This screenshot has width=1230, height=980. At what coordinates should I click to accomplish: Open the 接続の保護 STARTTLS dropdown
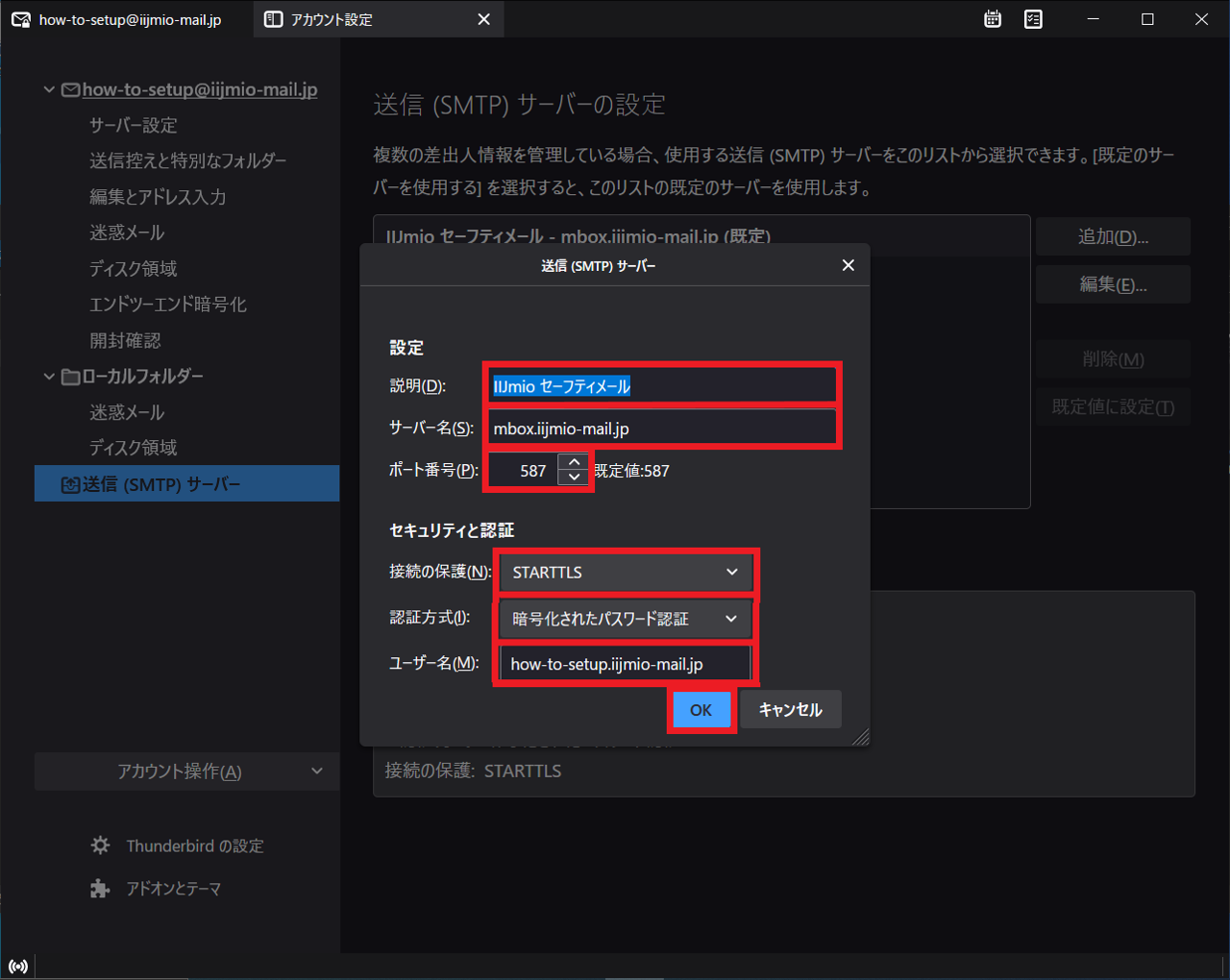[x=626, y=572]
